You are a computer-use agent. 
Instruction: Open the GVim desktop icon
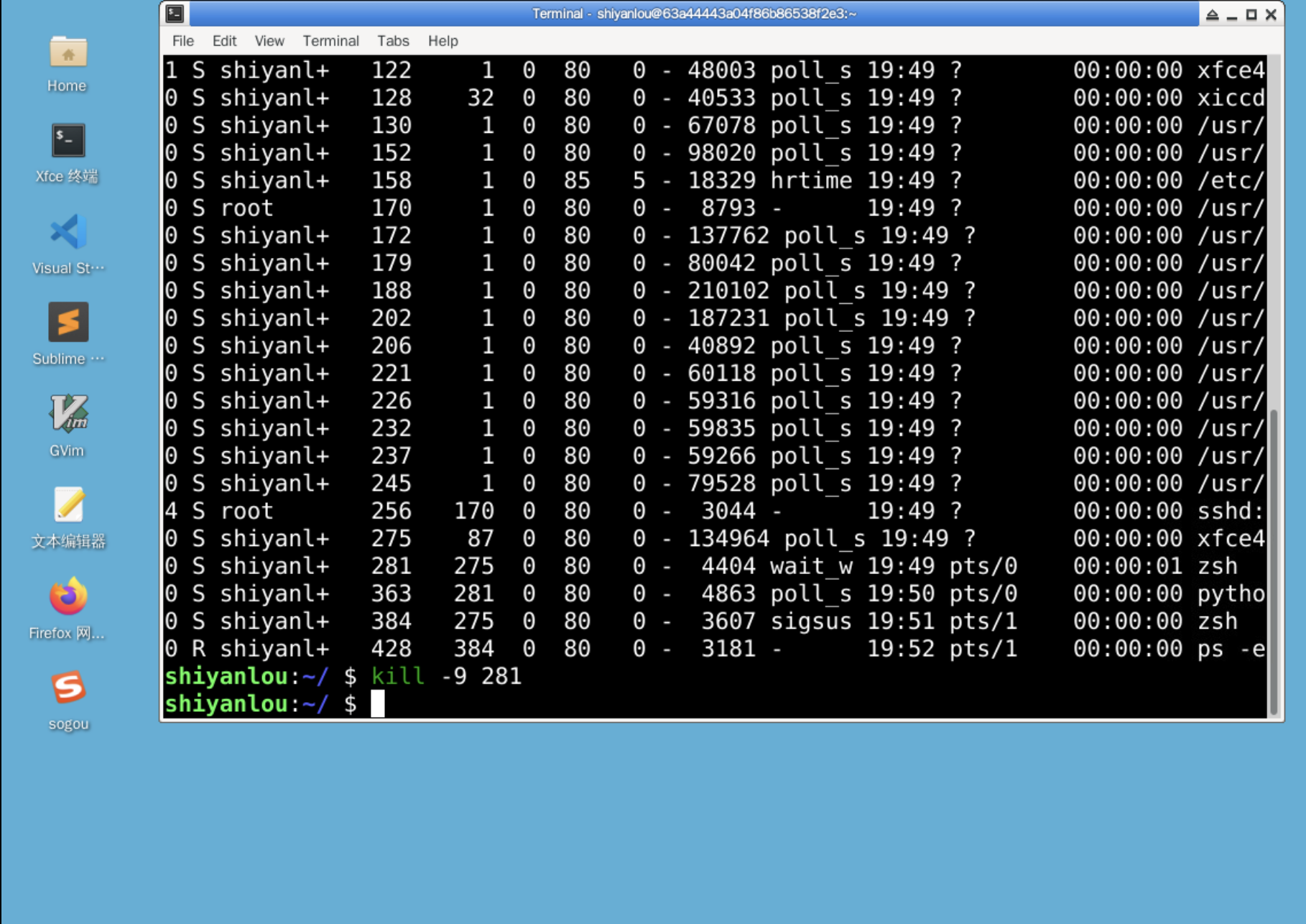tap(68, 425)
